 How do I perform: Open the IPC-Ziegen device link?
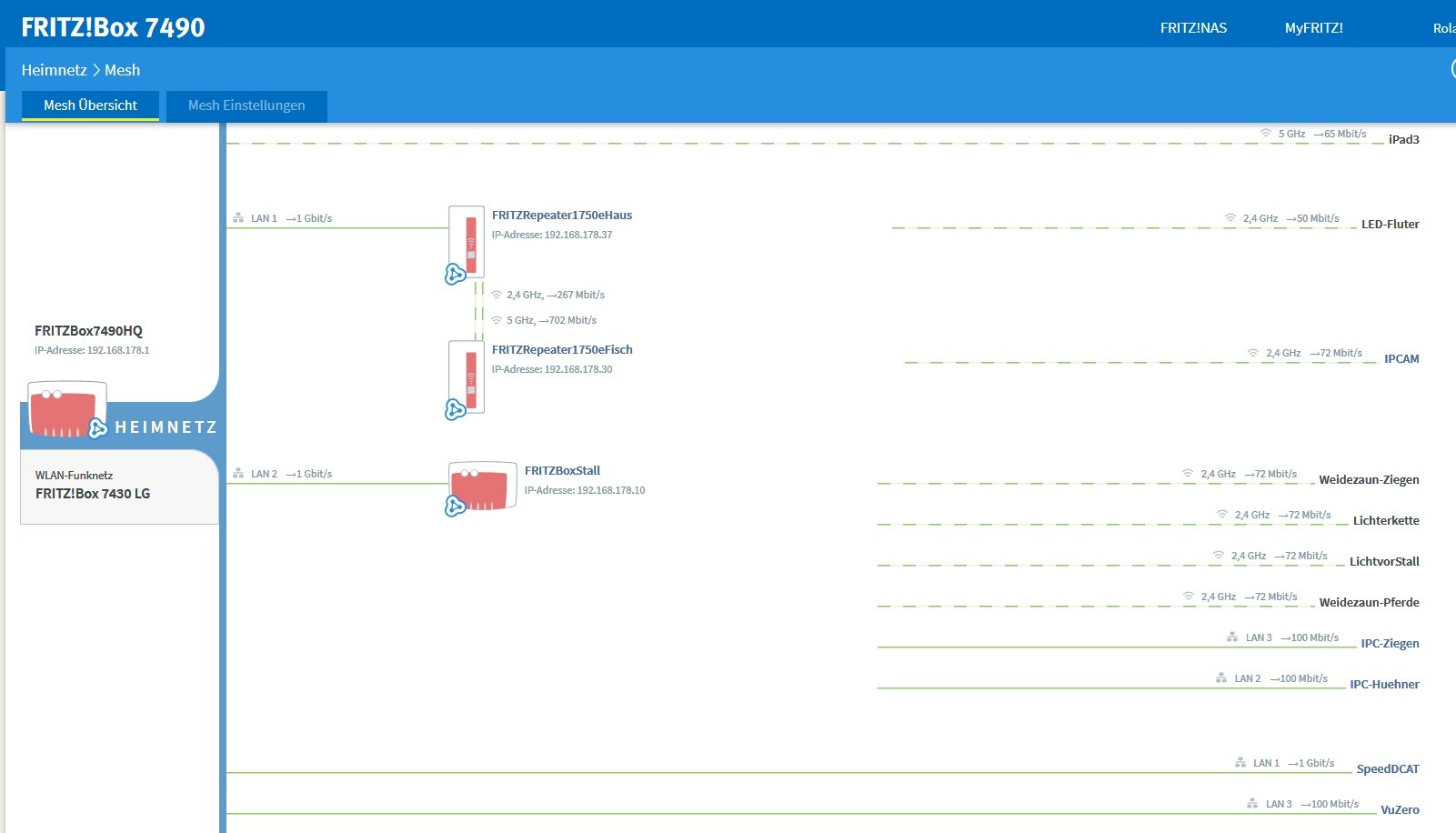pyautogui.click(x=1390, y=643)
